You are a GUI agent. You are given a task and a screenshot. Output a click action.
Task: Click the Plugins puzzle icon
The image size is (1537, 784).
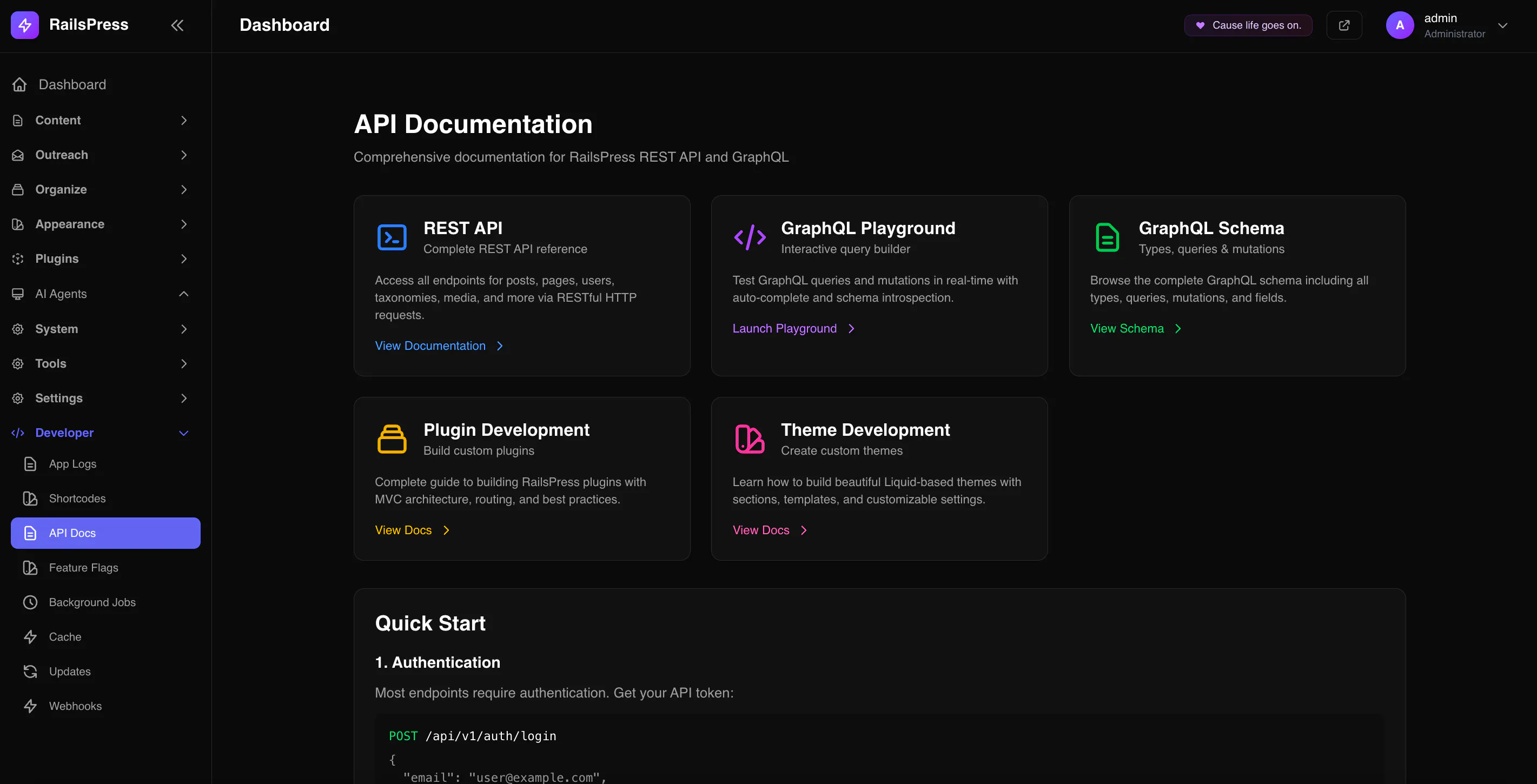point(18,259)
